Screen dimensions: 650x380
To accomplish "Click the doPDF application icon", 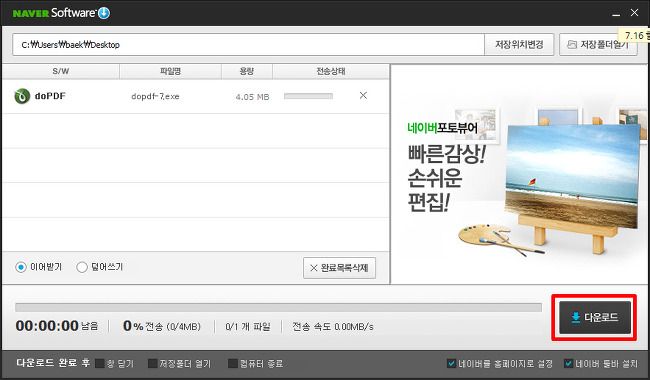I will (x=22, y=96).
